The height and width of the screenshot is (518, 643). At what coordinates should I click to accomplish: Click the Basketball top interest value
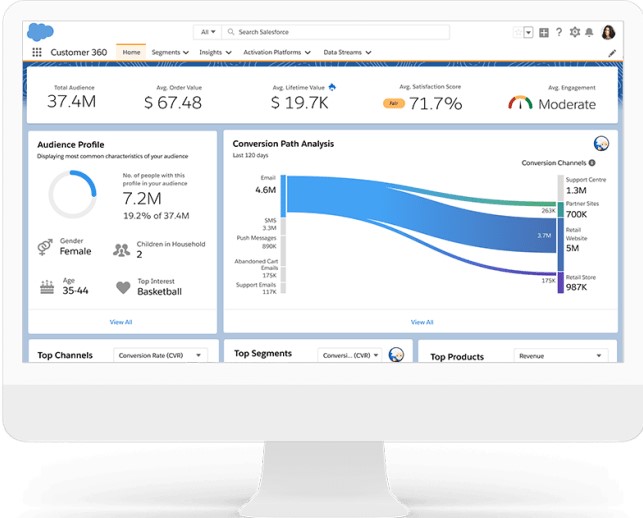click(x=160, y=292)
